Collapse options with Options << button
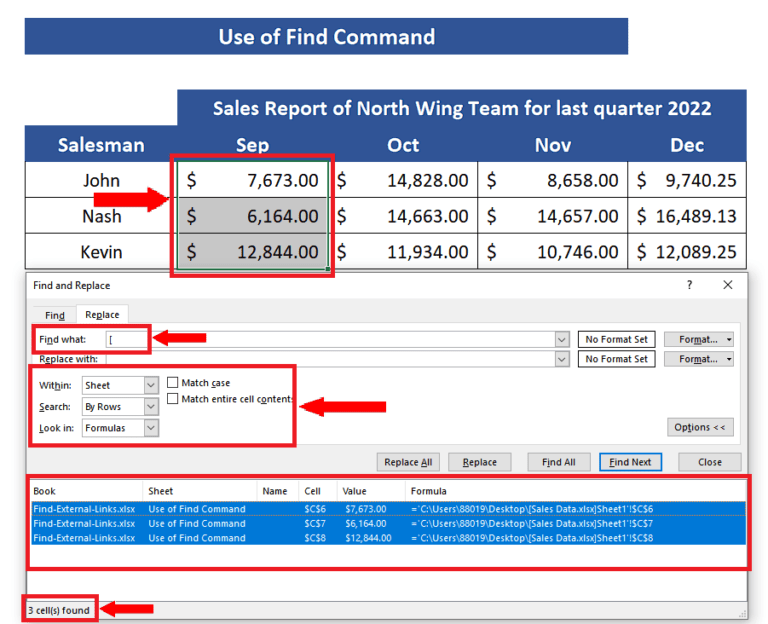 [700, 427]
